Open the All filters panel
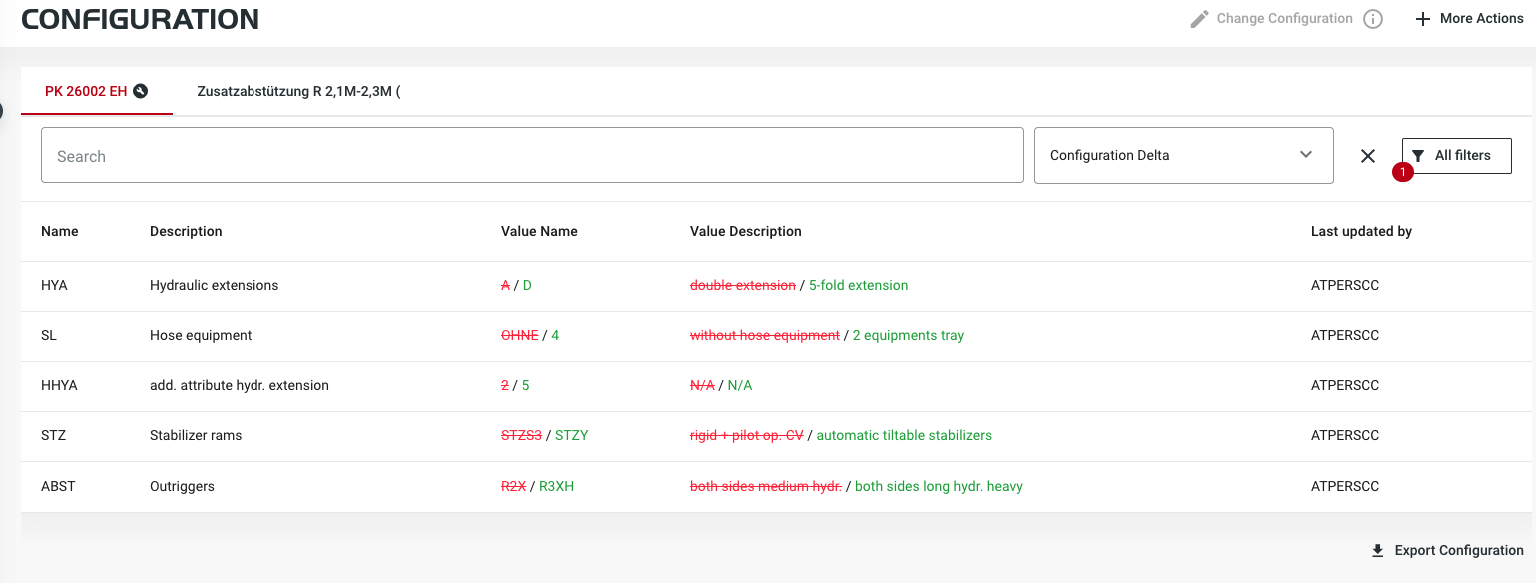Viewport: 1536px width, 583px height. pyautogui.click(x=1456, y=155)
